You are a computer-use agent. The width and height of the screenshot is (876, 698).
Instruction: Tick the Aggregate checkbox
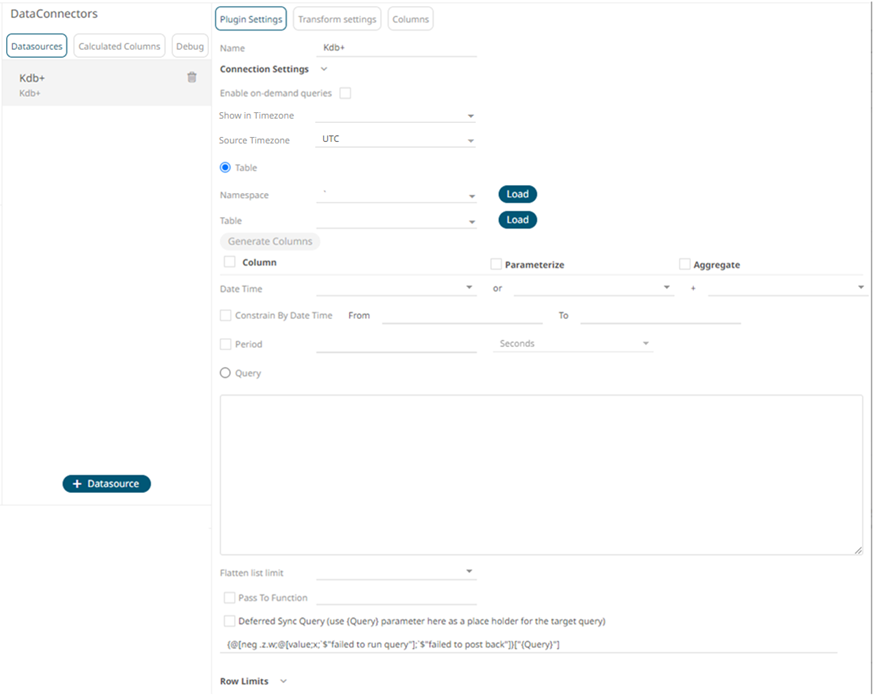coord(684,265)
